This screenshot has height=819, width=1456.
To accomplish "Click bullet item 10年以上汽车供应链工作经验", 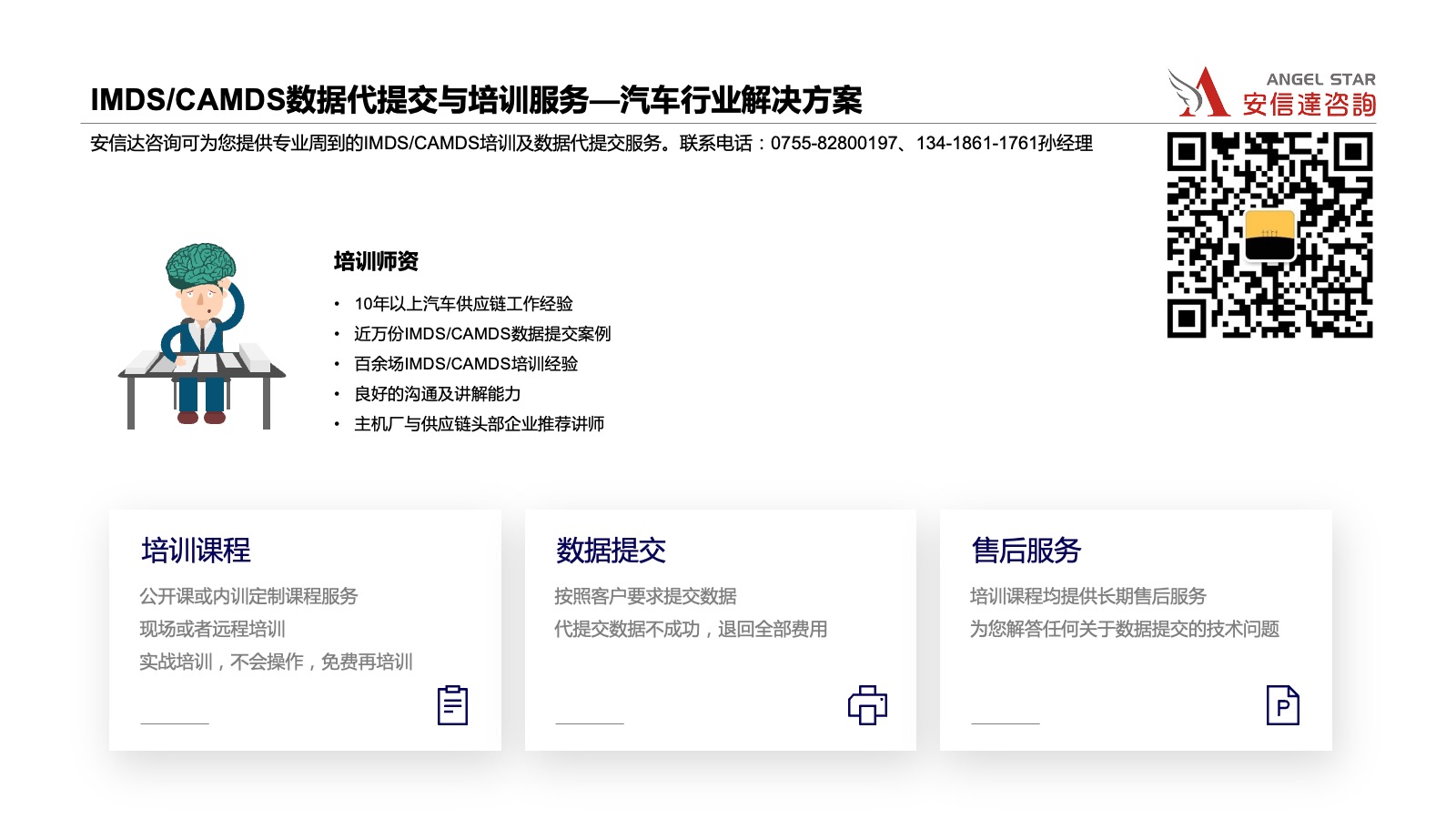I will pyautogui.click(x=464, y=306).
